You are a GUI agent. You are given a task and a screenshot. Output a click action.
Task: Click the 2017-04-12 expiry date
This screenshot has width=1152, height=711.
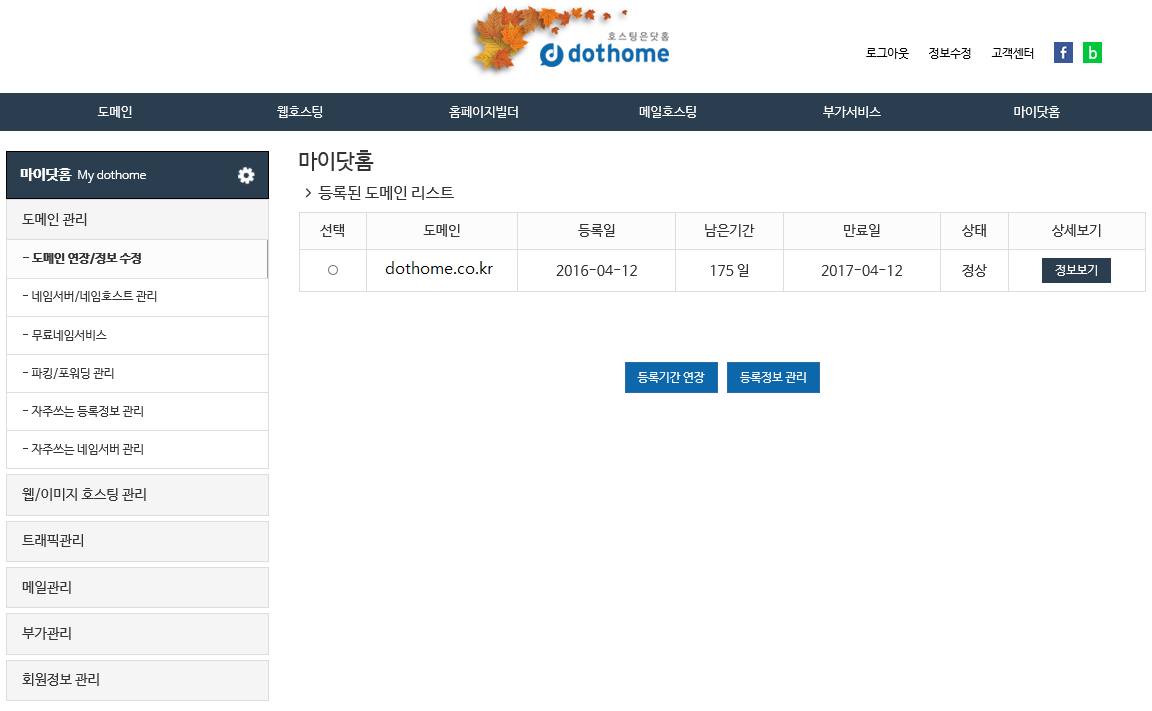(862, 270)
